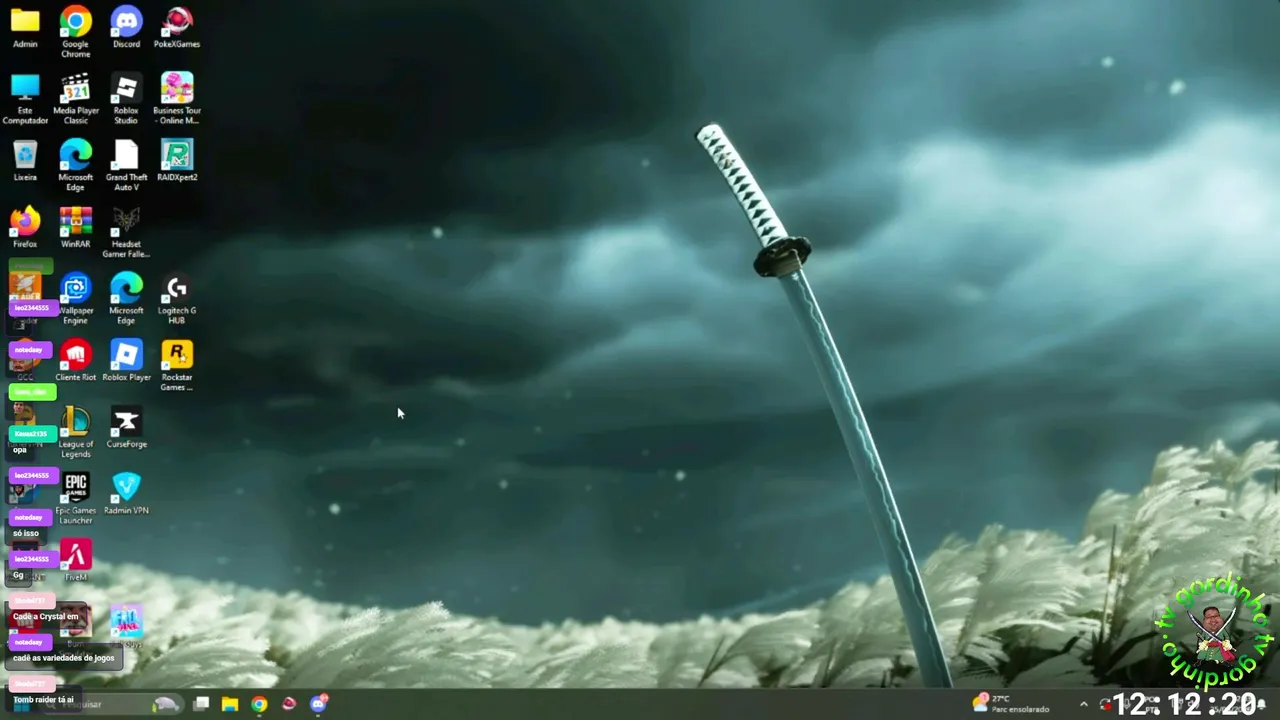
Task: Launch the Roblox Player desktop shortcut
Action: tap(126, 361)
